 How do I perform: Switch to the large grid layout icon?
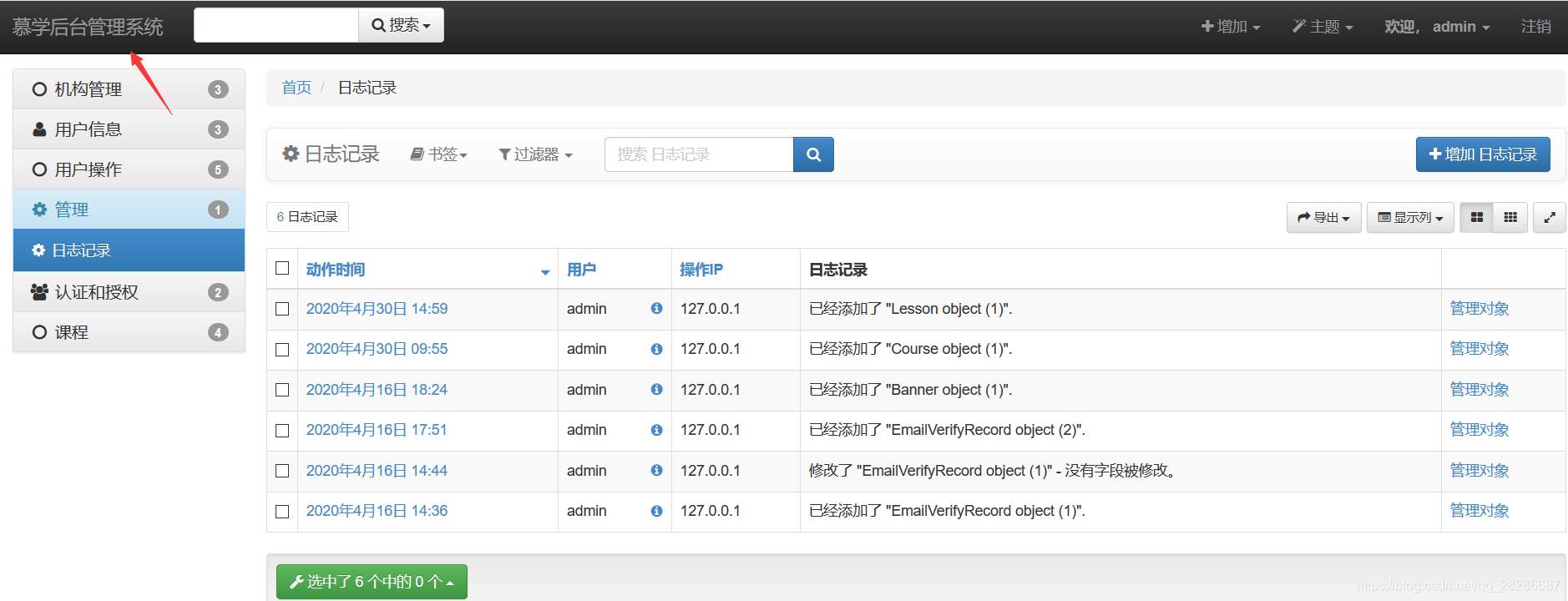pos(1476,217)
